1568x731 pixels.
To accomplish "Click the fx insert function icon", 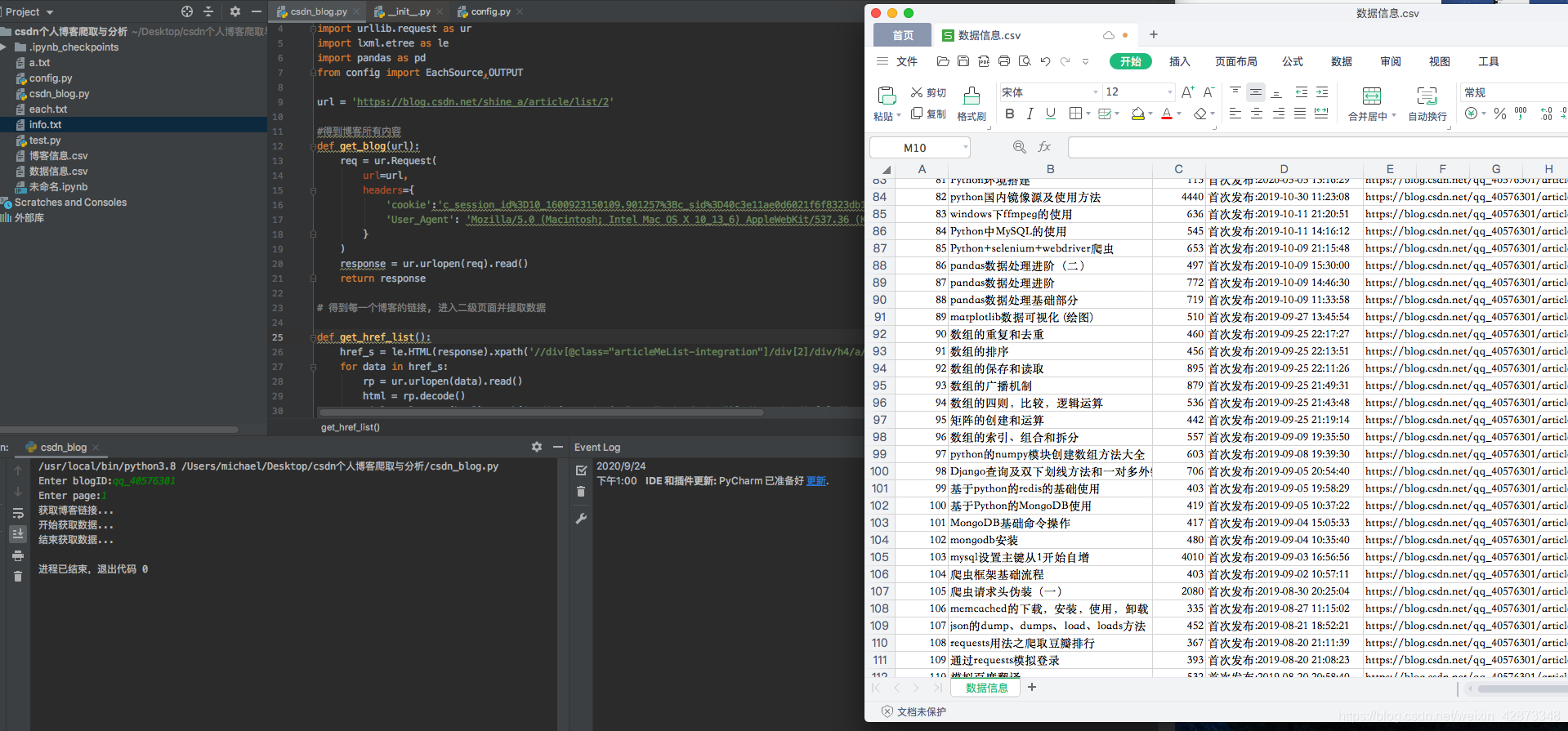I will [1044, 147].
